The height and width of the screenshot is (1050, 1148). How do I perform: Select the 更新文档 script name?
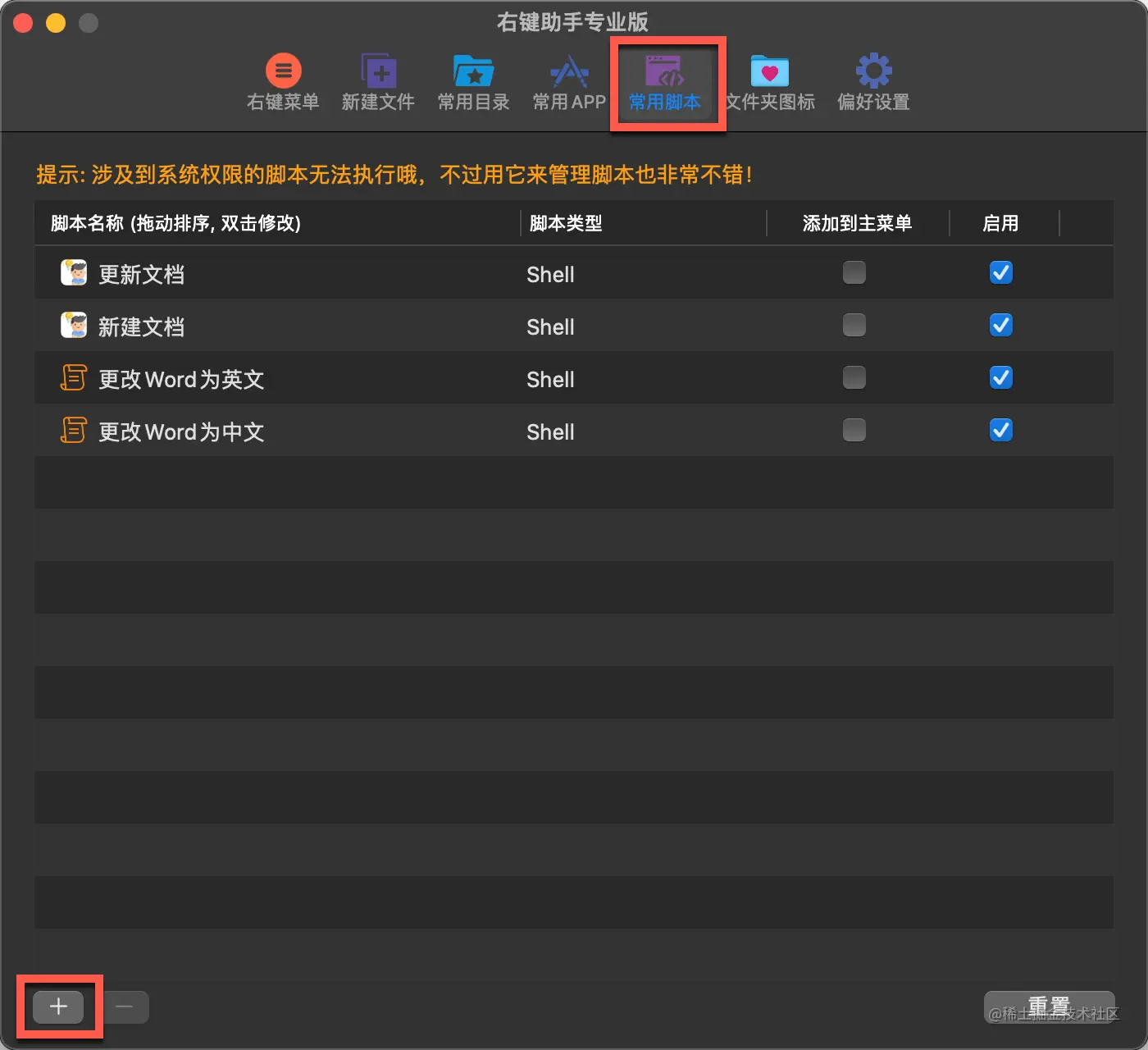coord(141,274)
